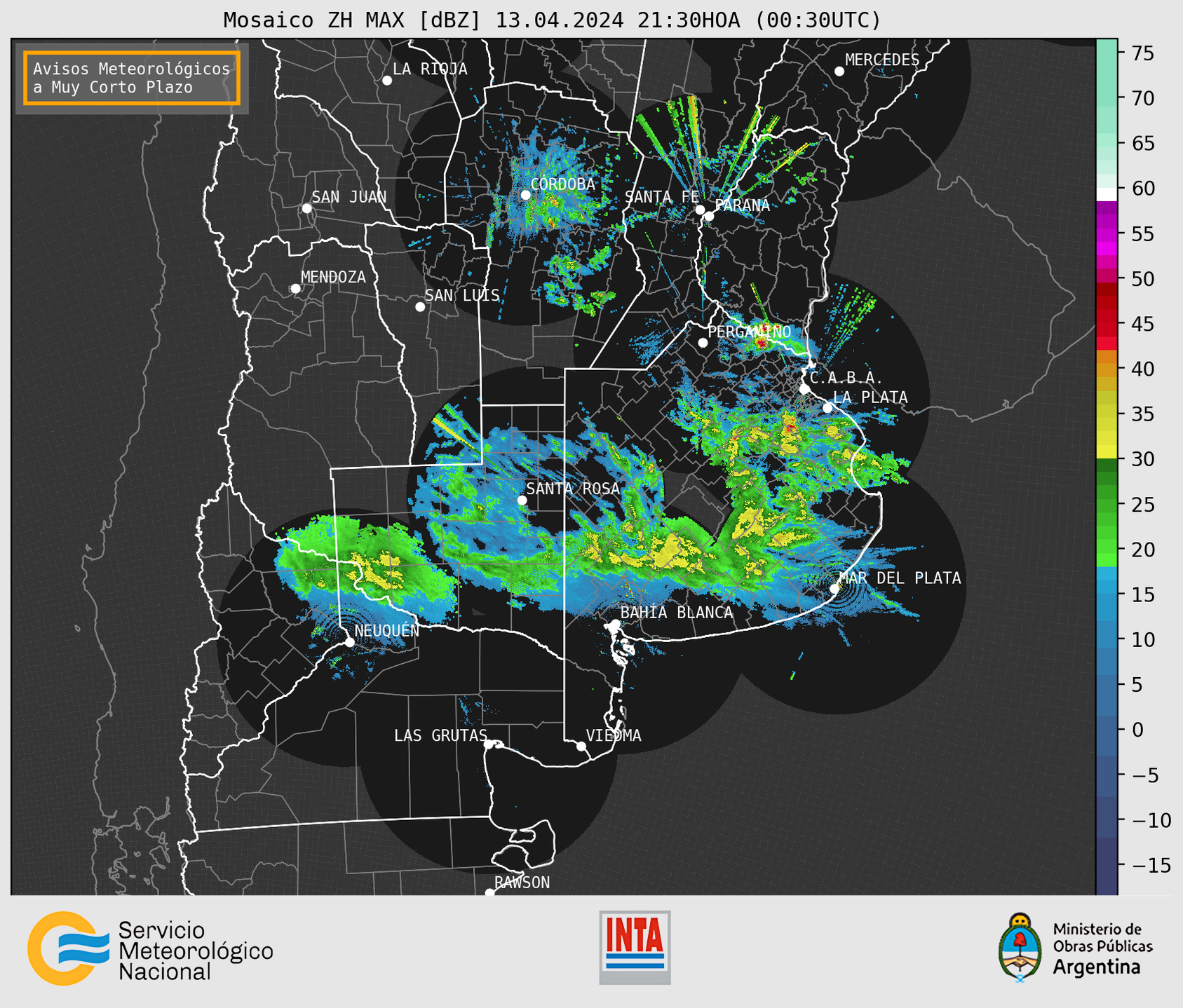Click the 50 dBZ dark red color on scale
The image size is (1183, 1008).
click(x=1107, y=288)
